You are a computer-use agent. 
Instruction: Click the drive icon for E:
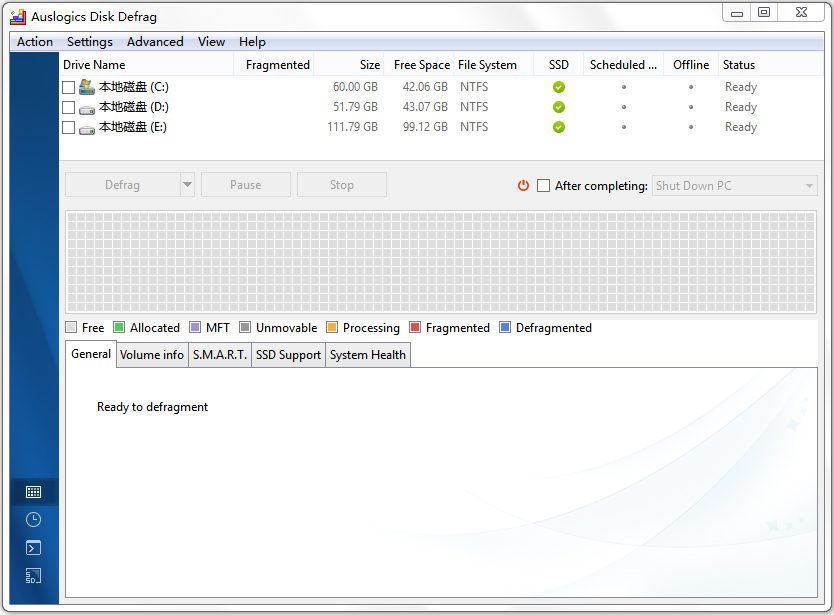point(87,129)
